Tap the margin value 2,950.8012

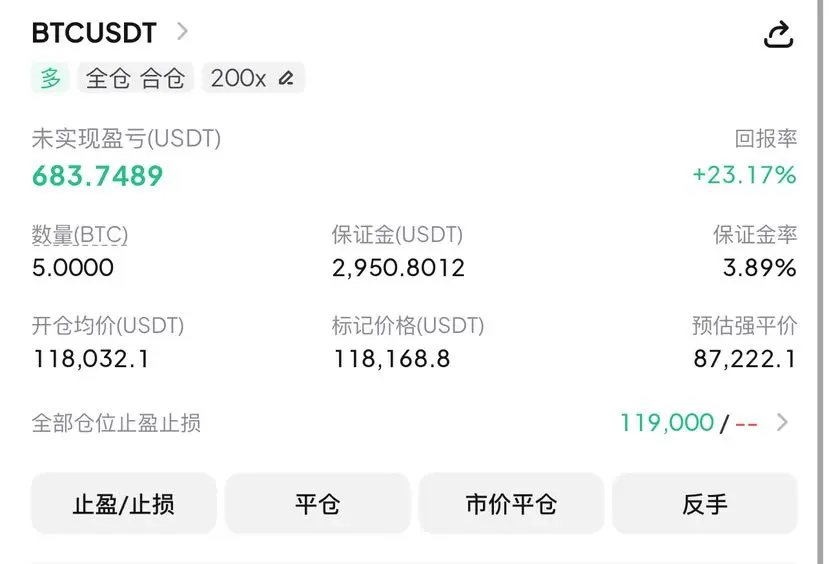[399, 267]
